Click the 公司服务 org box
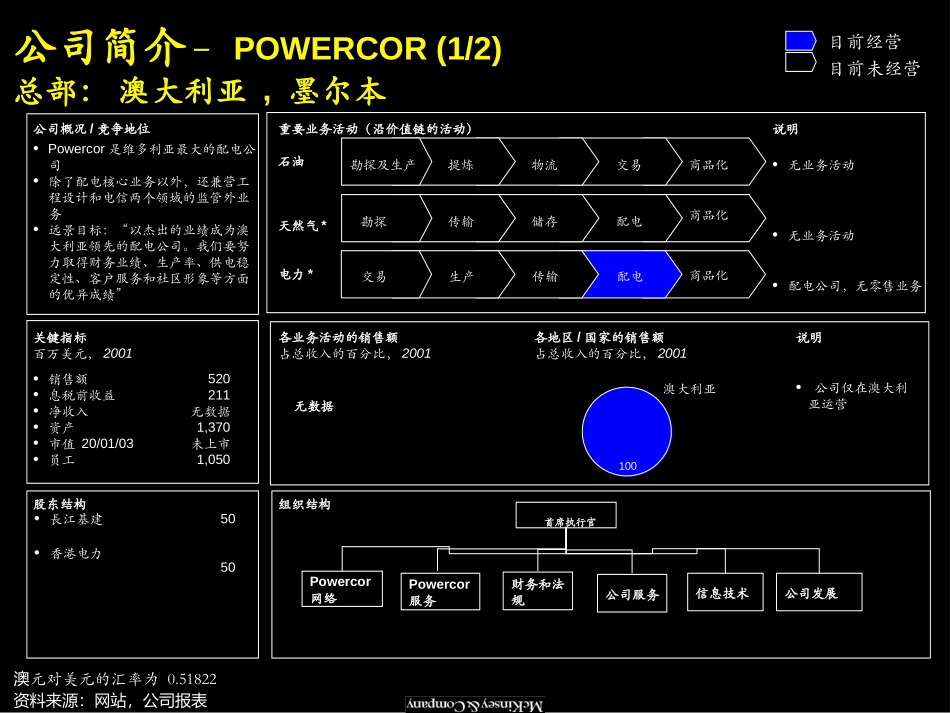 (x=632, y=593)
